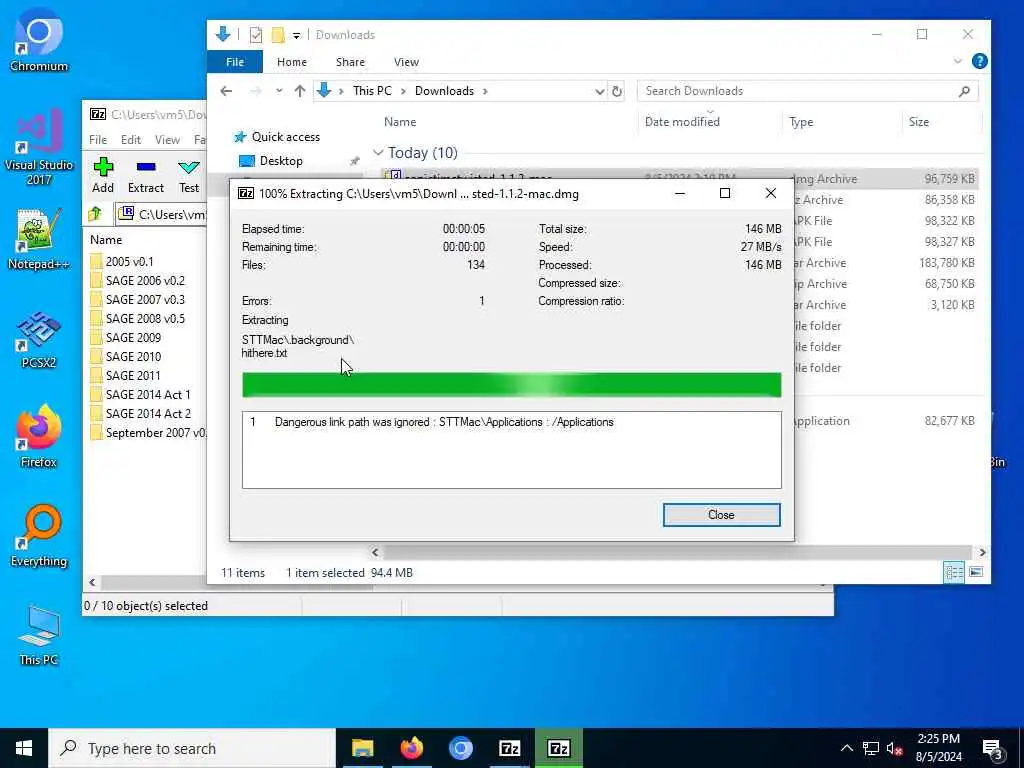Click the muted volume tray icon
1024x768 pixels.
pyautogui.click(x=895, y=748)
